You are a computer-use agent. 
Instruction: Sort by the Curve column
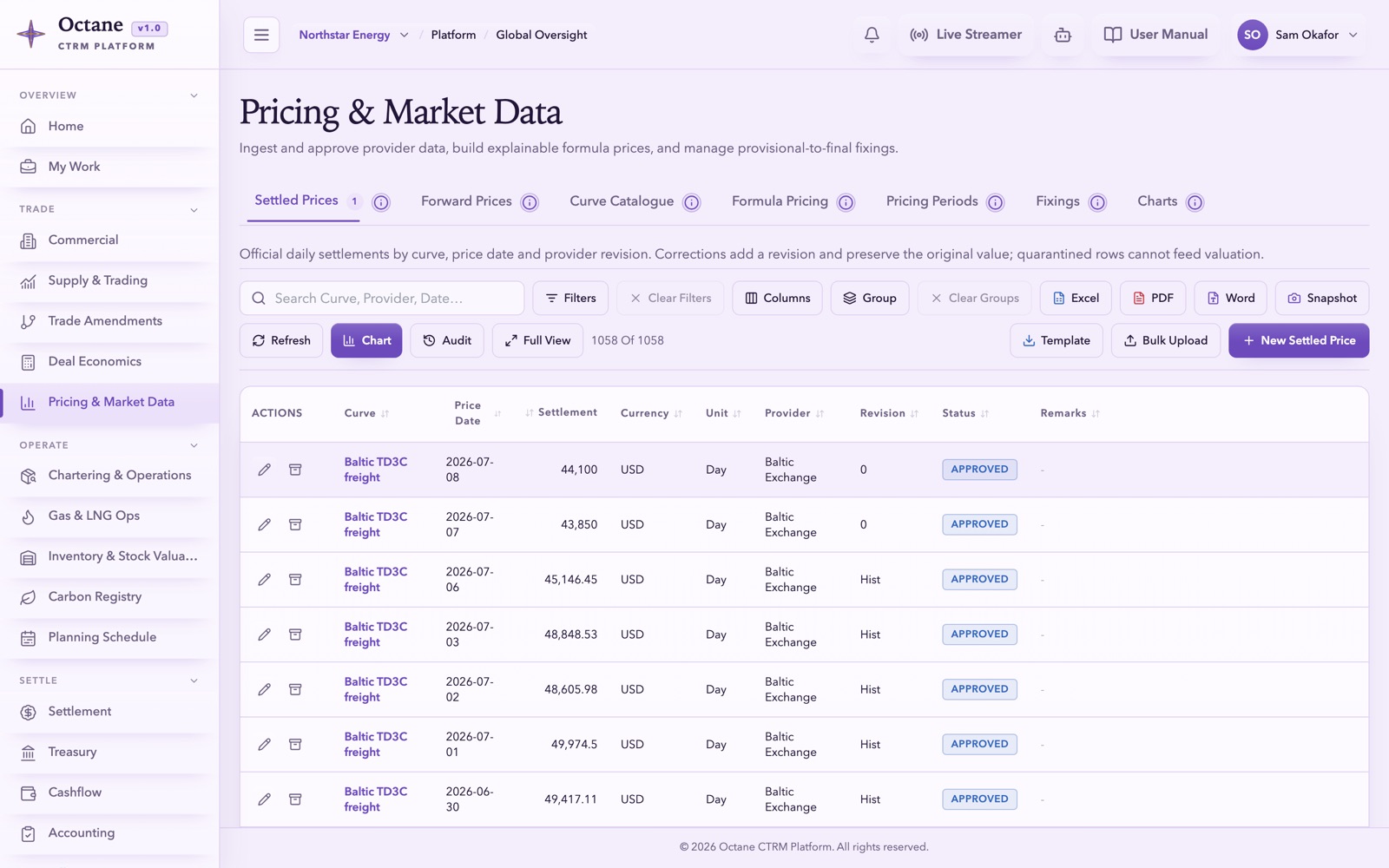[385, 414]
